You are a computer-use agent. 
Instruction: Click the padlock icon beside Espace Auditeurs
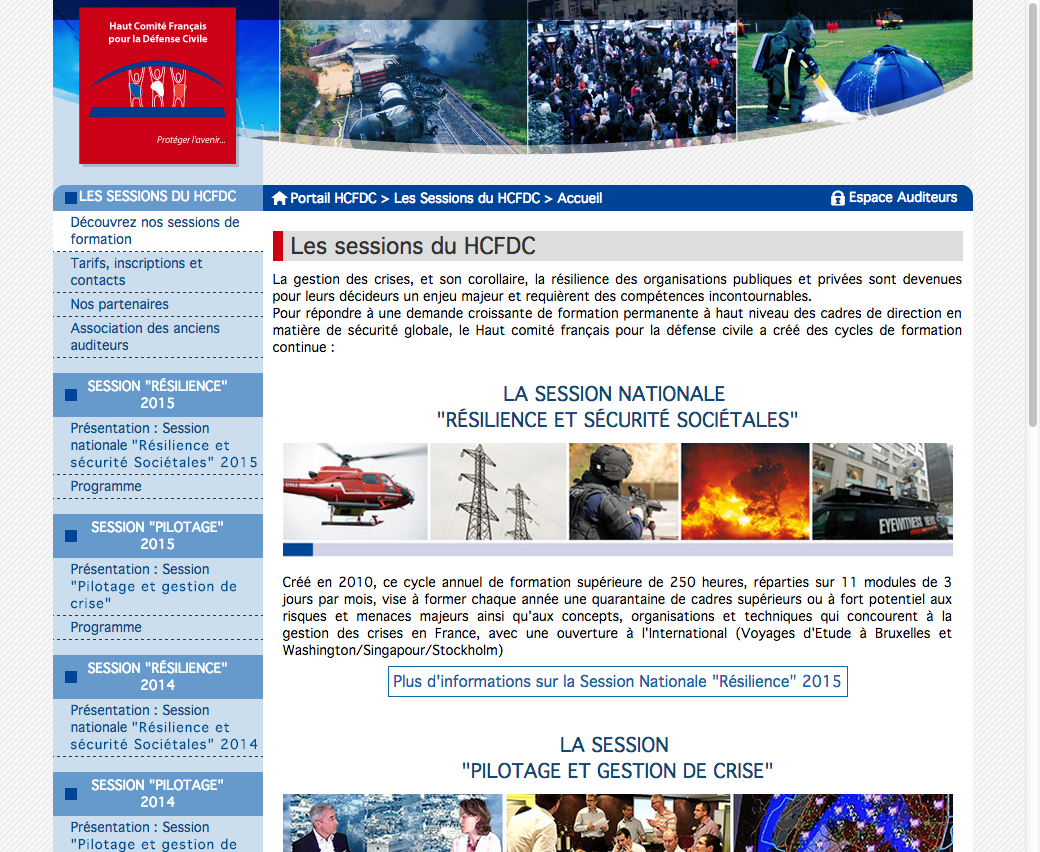coord(838,198)
